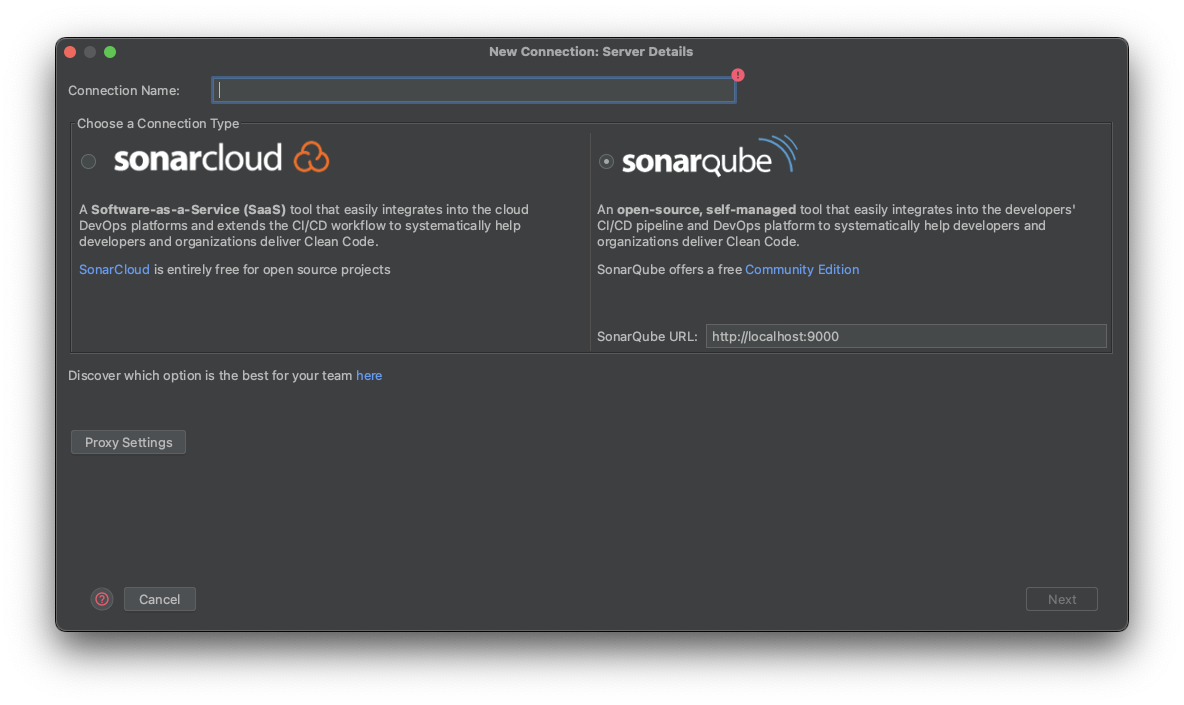
Task: Cancel the new connection dialog
Action: pyautogui.click(x=159, y=599)
